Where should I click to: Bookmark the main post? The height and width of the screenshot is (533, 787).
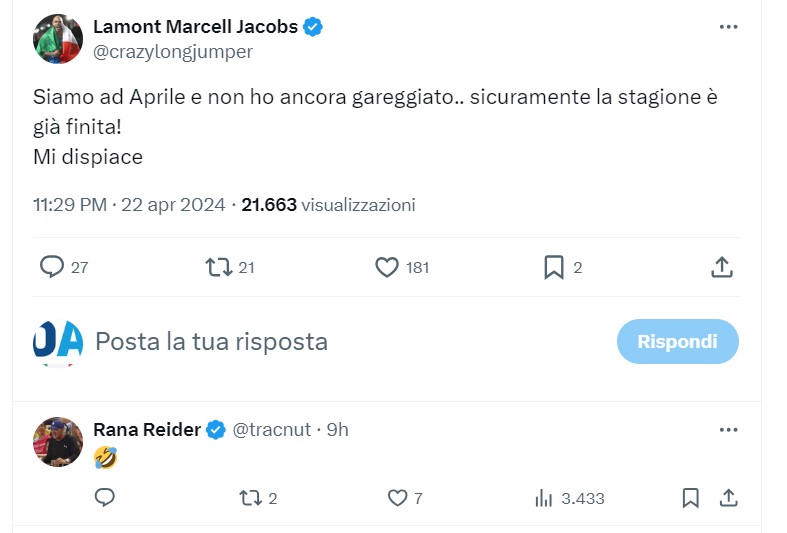(553, 267)
